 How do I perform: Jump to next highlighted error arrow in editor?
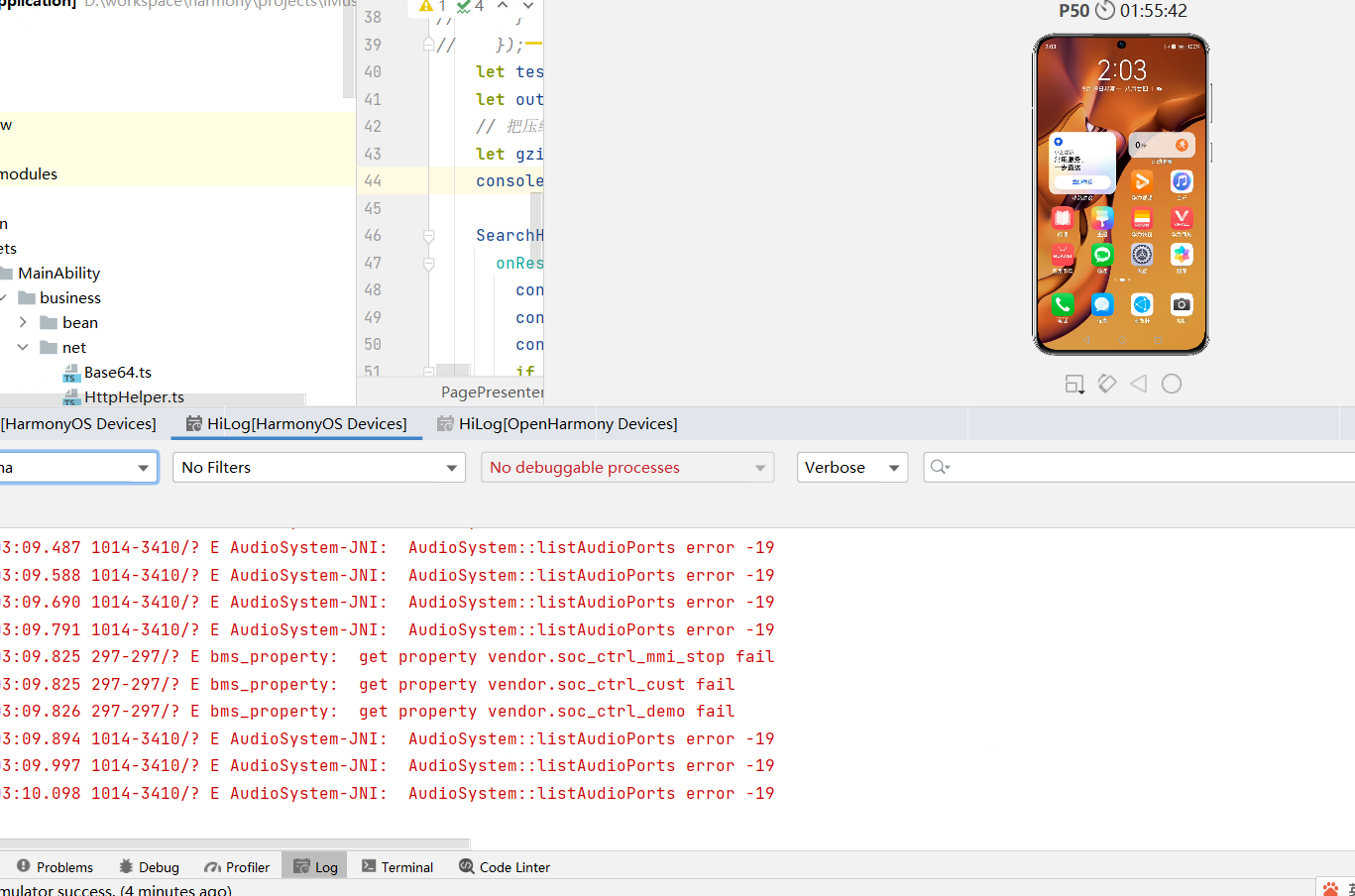click(x=528, y=6)
